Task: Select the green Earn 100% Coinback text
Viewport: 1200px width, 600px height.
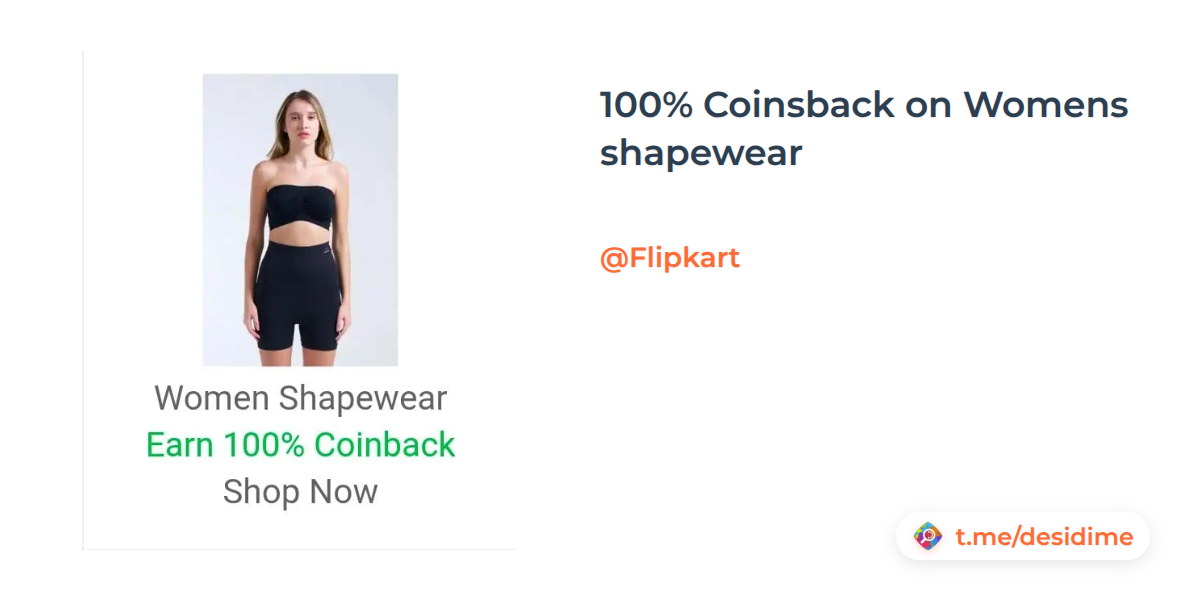Action: (300, 445)
